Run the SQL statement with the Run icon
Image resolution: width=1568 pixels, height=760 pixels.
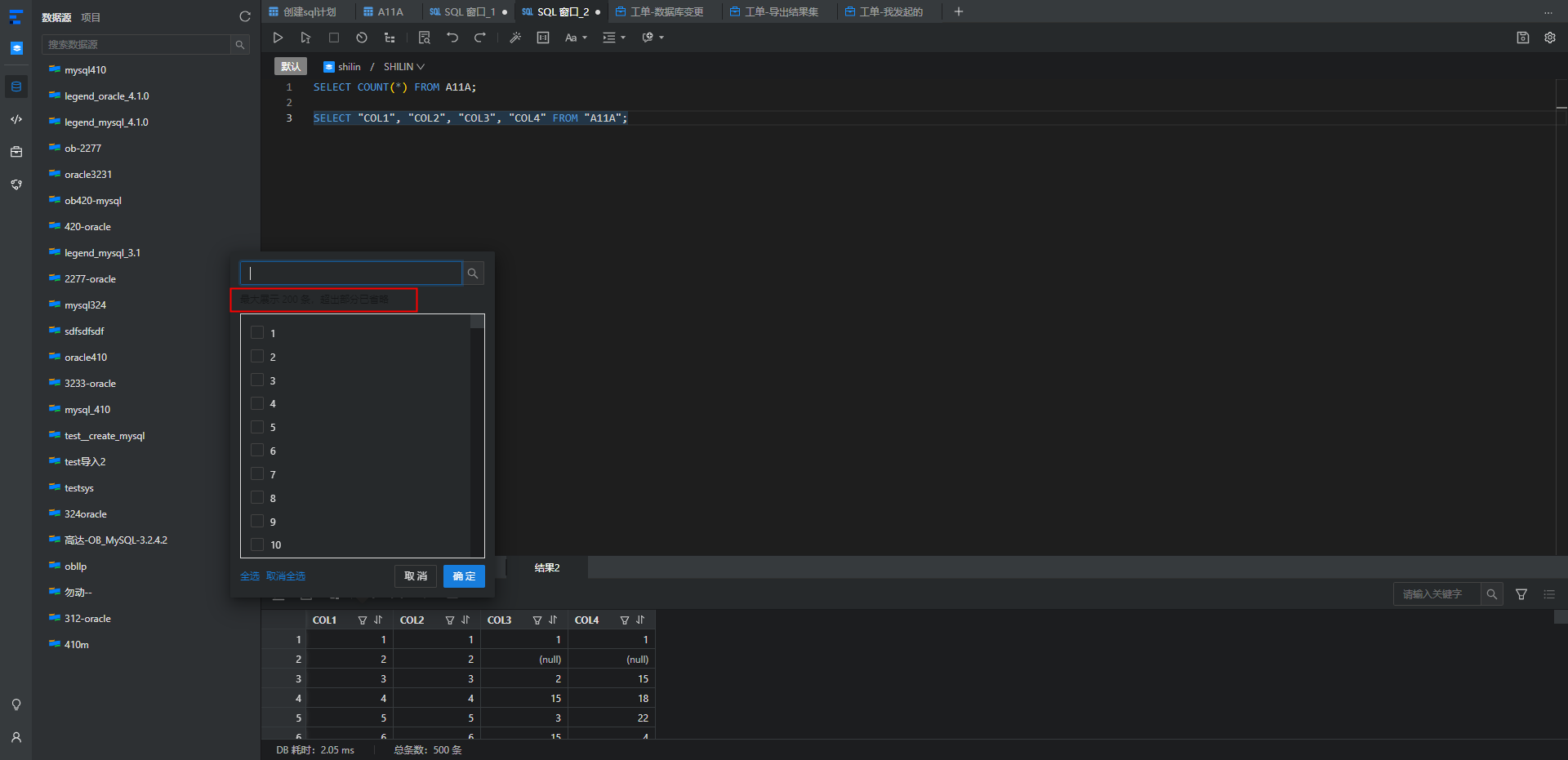pos(278,38)
